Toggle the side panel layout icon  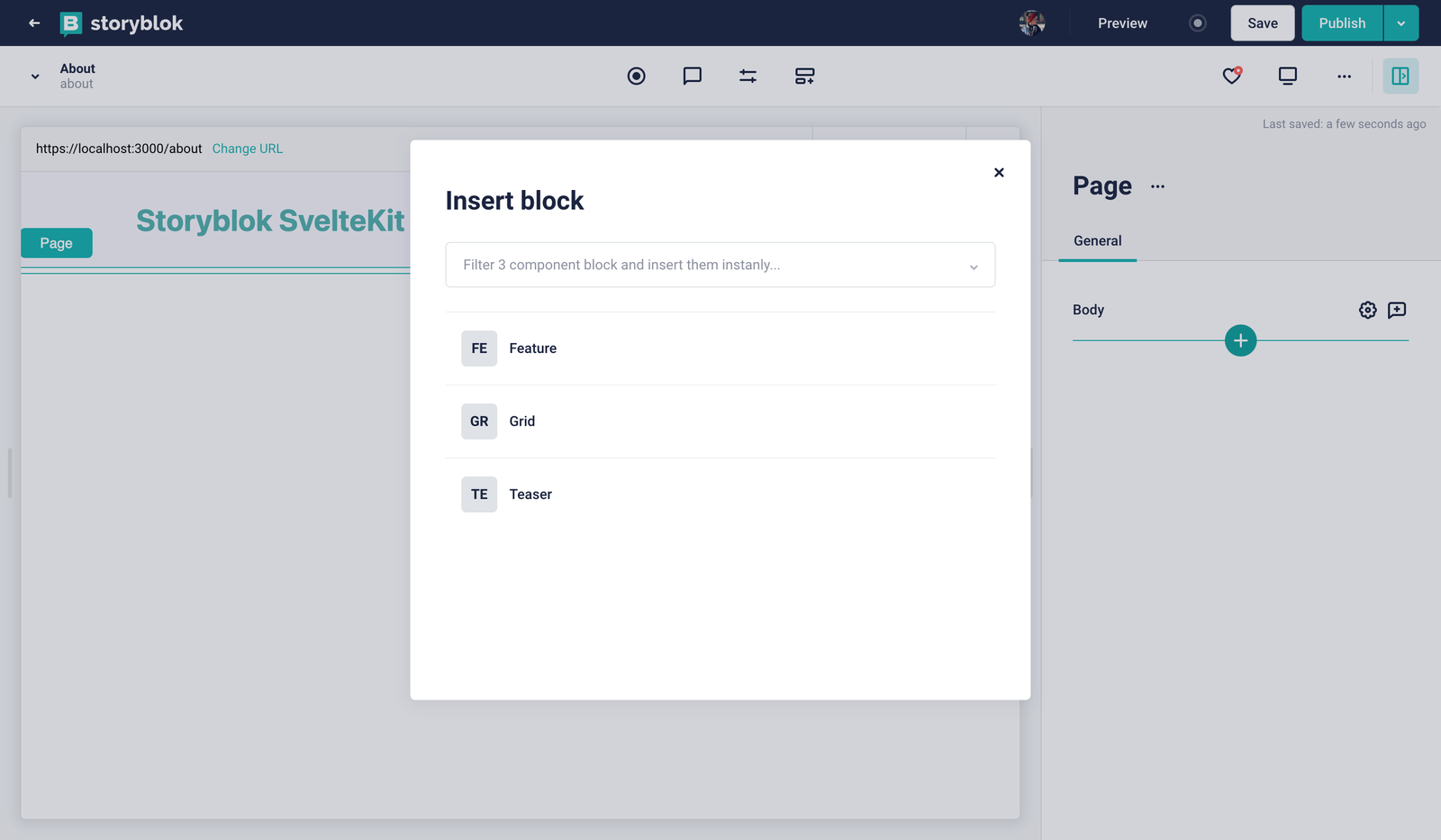pos(1400,77)
